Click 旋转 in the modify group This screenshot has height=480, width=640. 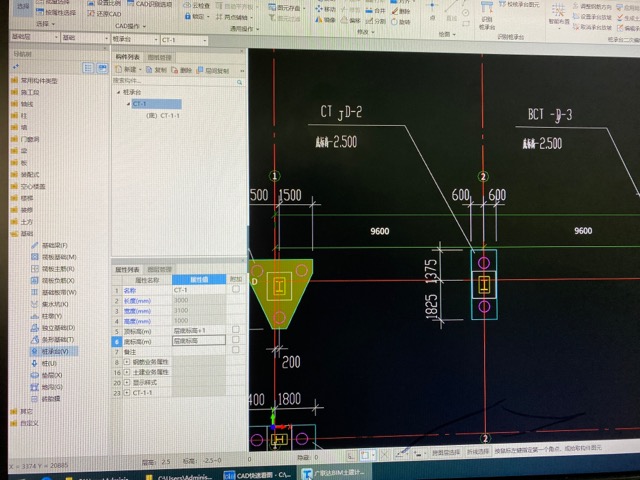tap(401, 22)
